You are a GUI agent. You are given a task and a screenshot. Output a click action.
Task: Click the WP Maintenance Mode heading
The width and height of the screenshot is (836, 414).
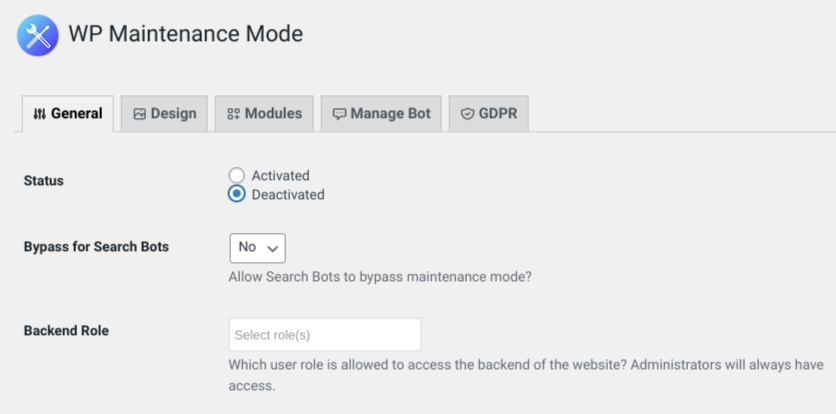(186, 34)
